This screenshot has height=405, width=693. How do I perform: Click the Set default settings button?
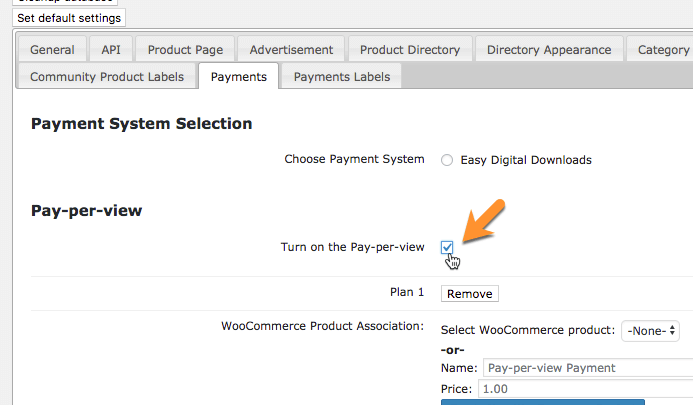69,18
